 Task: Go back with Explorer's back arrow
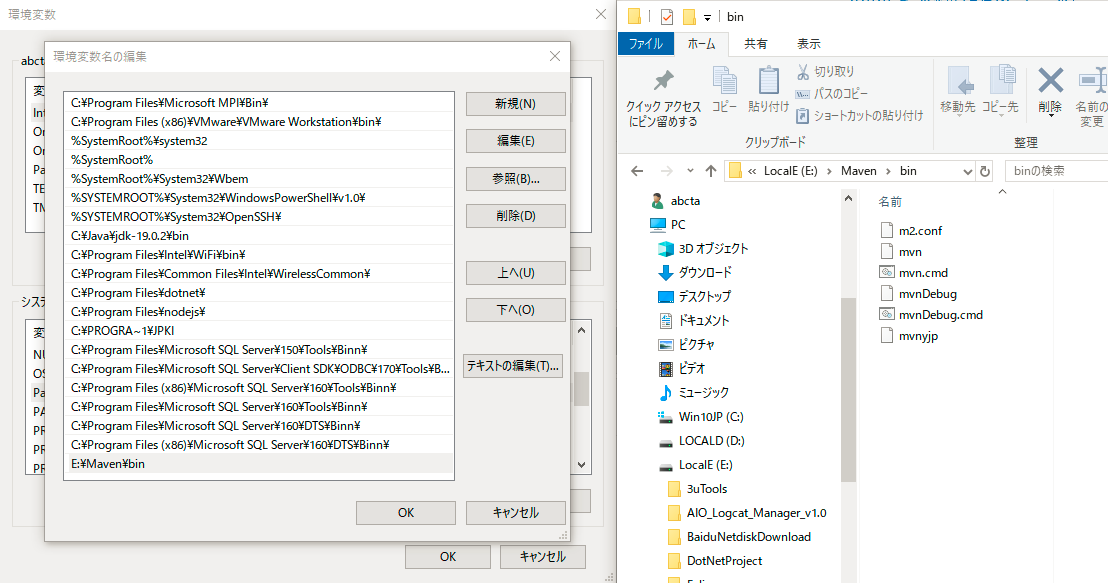click(x=637, y=171)
